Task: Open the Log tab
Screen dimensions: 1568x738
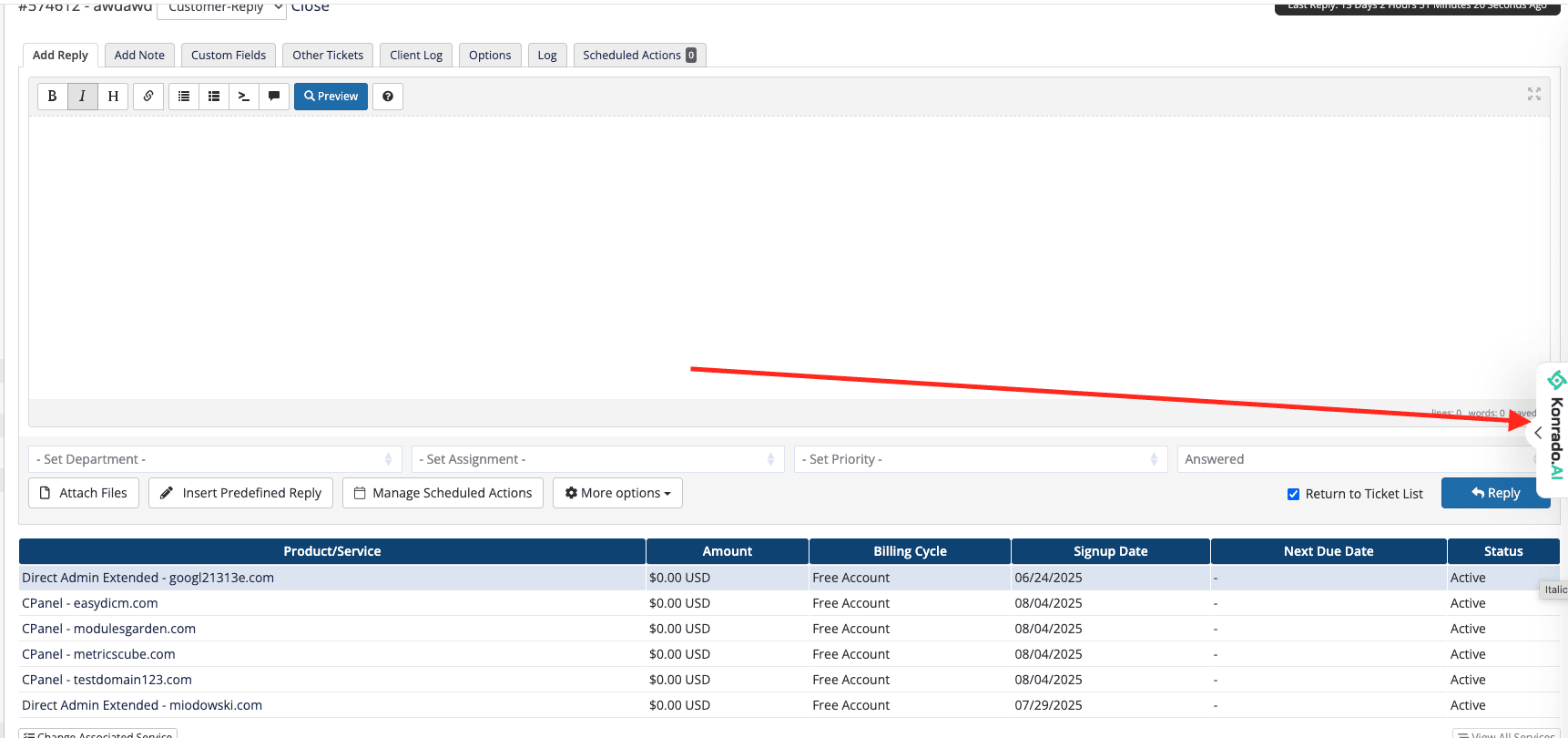Action: [547, 55]
